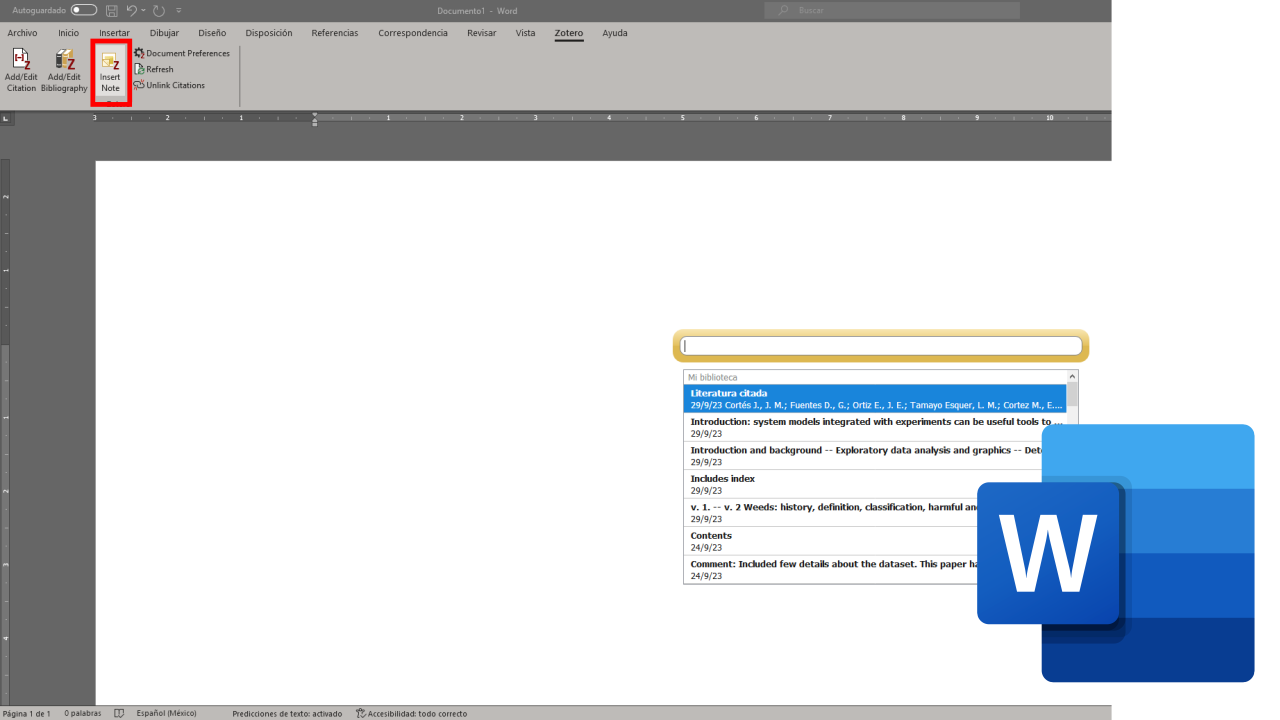Image resolution: width=1280 pixels, height=720 pixels.
Task: Expand the Undo history dropdown arrow
Action: [144, 10]
